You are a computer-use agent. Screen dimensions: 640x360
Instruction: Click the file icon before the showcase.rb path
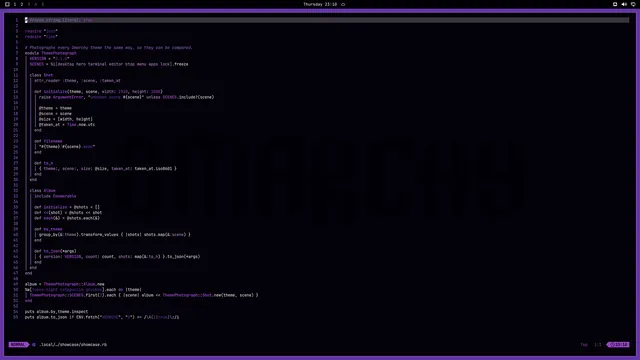pos(34,344)
